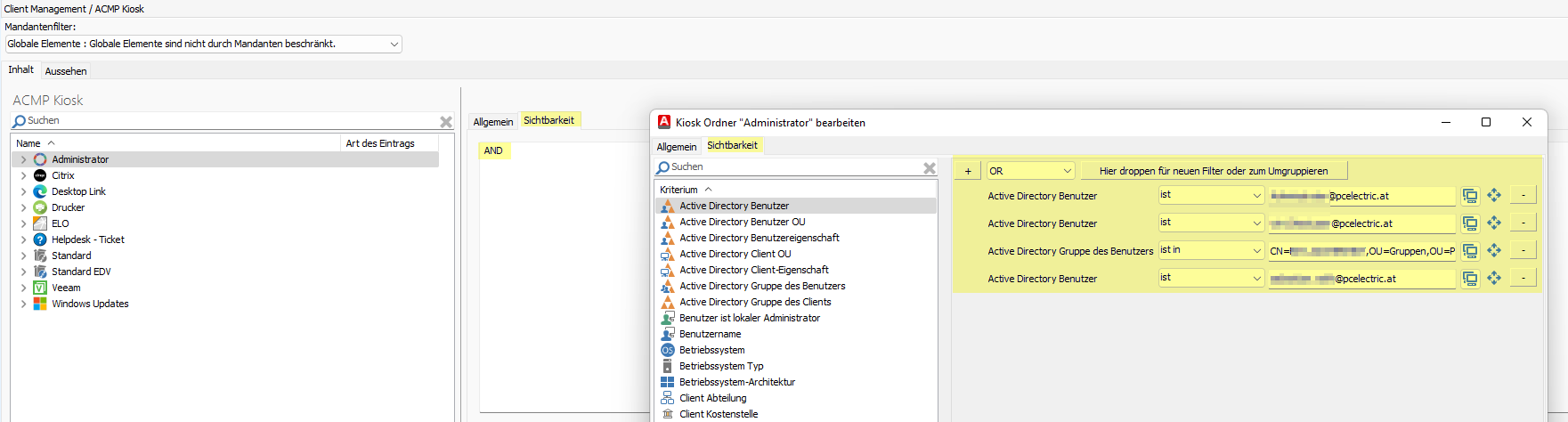This screenshot has width=1568, height=422.
Task: Select 'Betriebssystem Typ' criterion
Action: pos(721,366)
